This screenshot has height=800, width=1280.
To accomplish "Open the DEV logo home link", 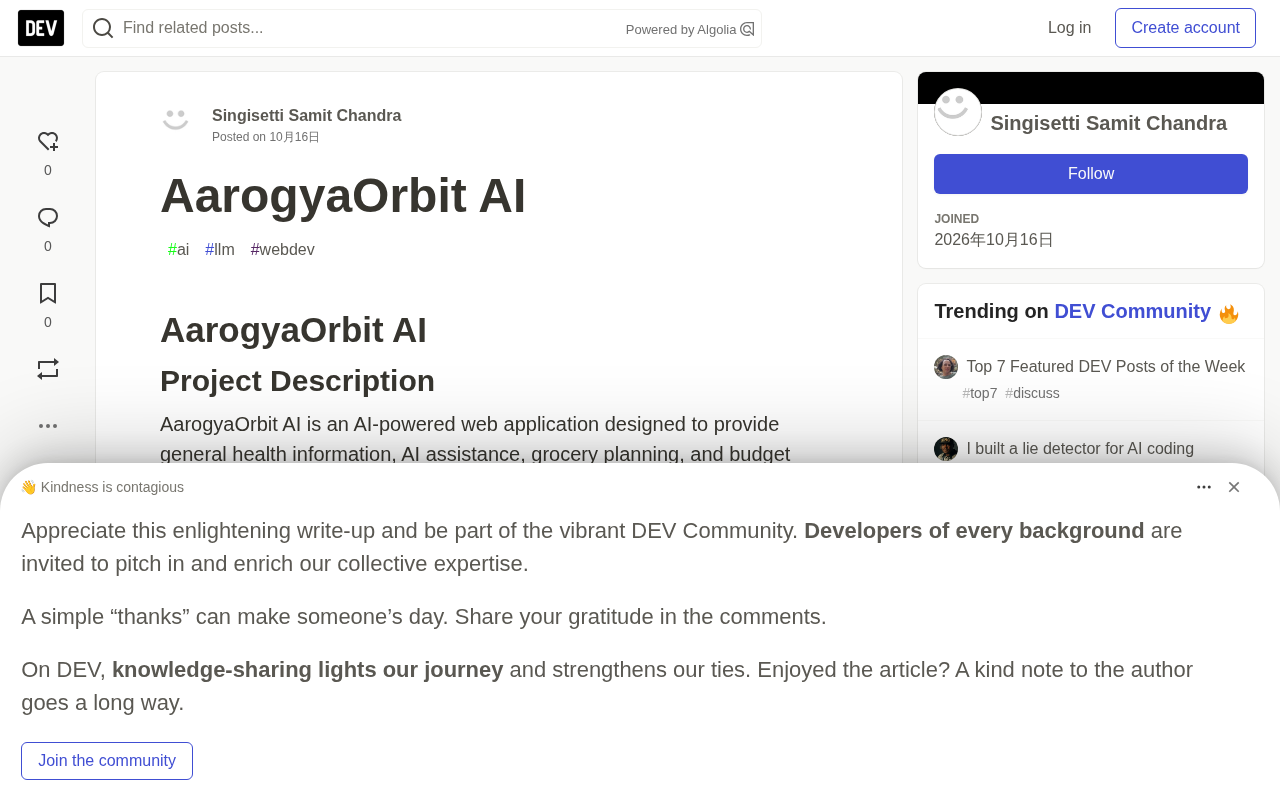I will click(x=41, y=28).
